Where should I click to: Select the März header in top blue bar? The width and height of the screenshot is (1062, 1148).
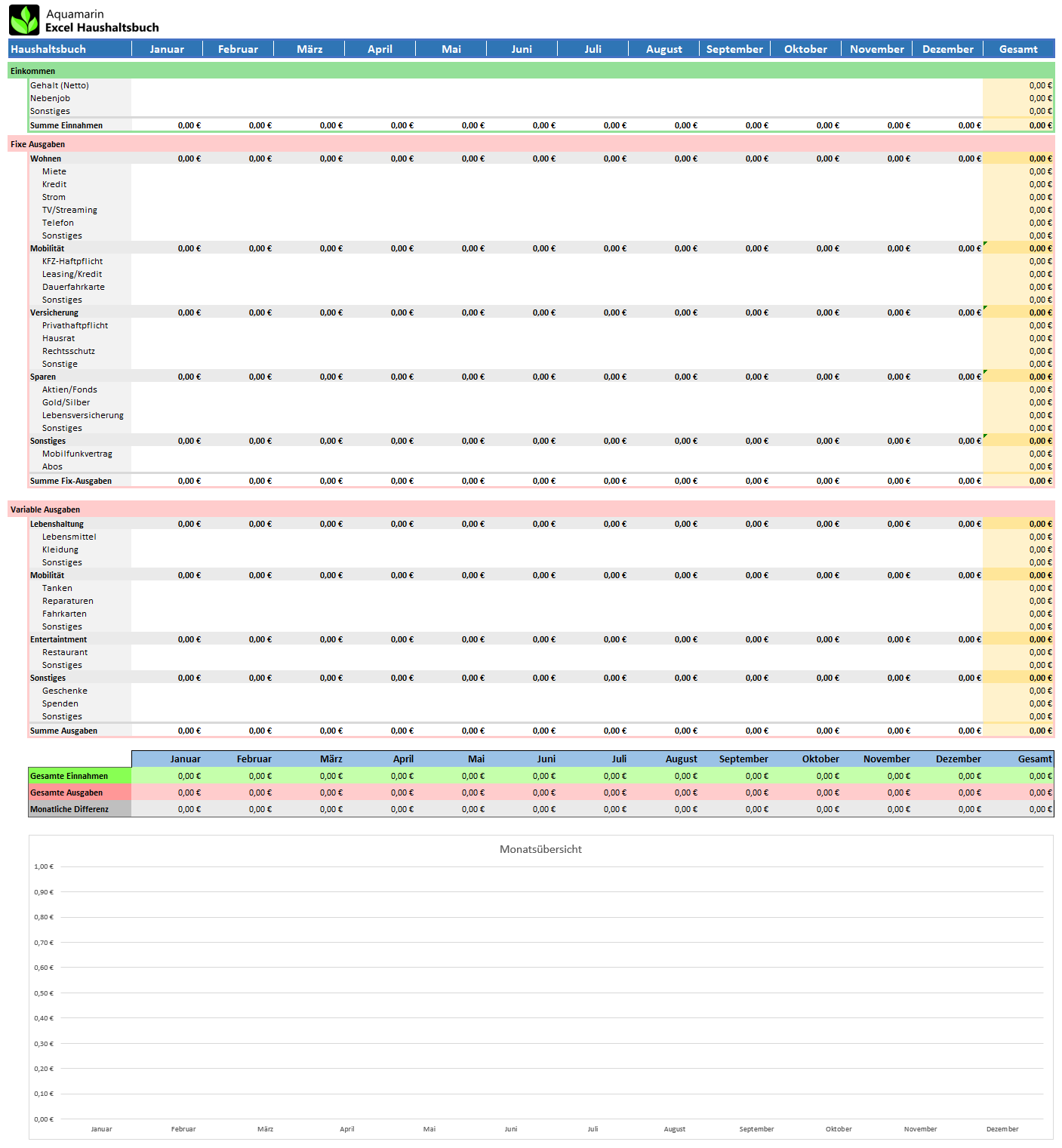[309, 49]
